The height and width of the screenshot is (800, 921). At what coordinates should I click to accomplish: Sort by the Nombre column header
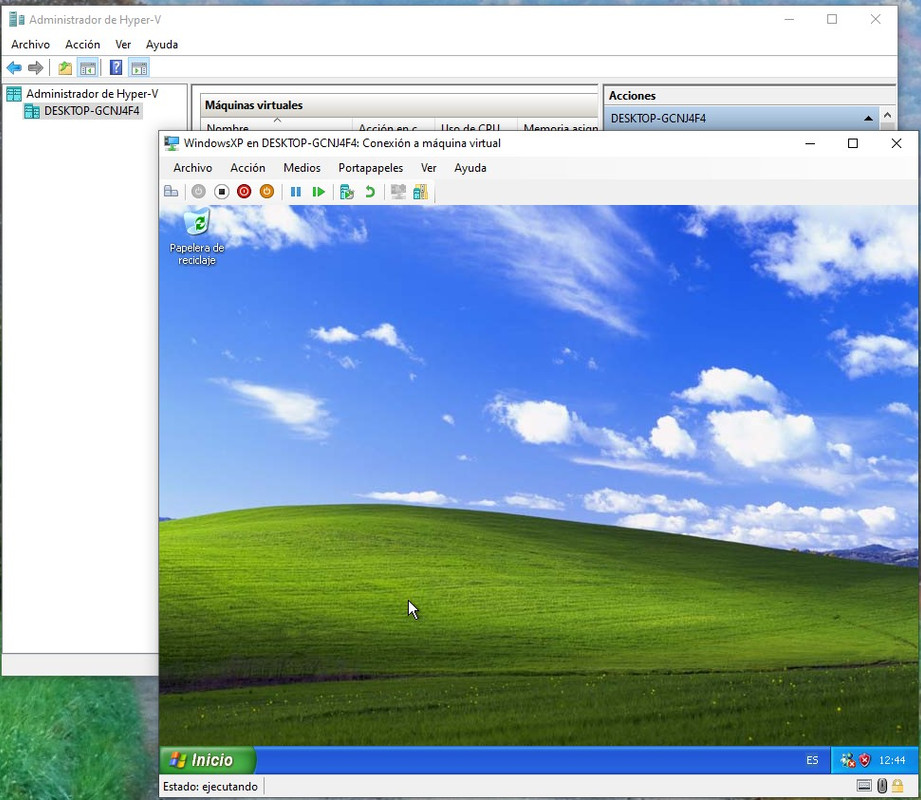(277, 127)
